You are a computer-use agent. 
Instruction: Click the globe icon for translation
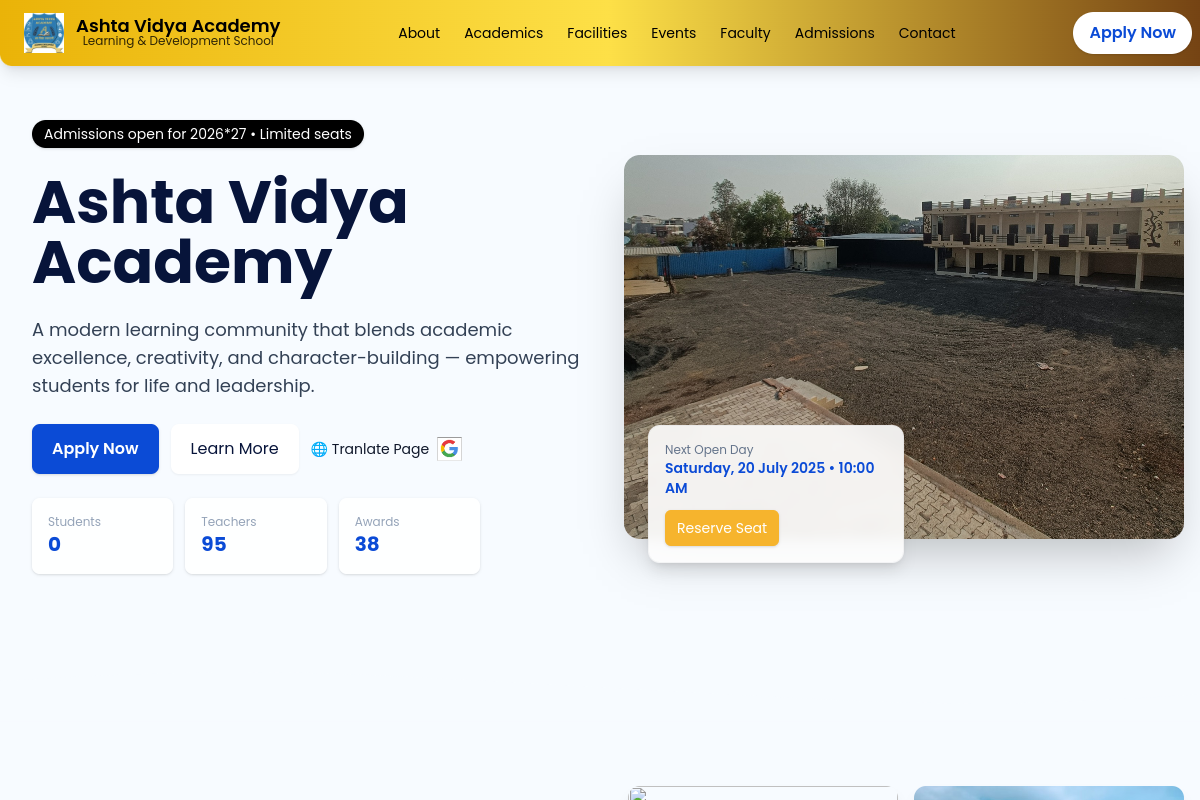tap(319, 449)
